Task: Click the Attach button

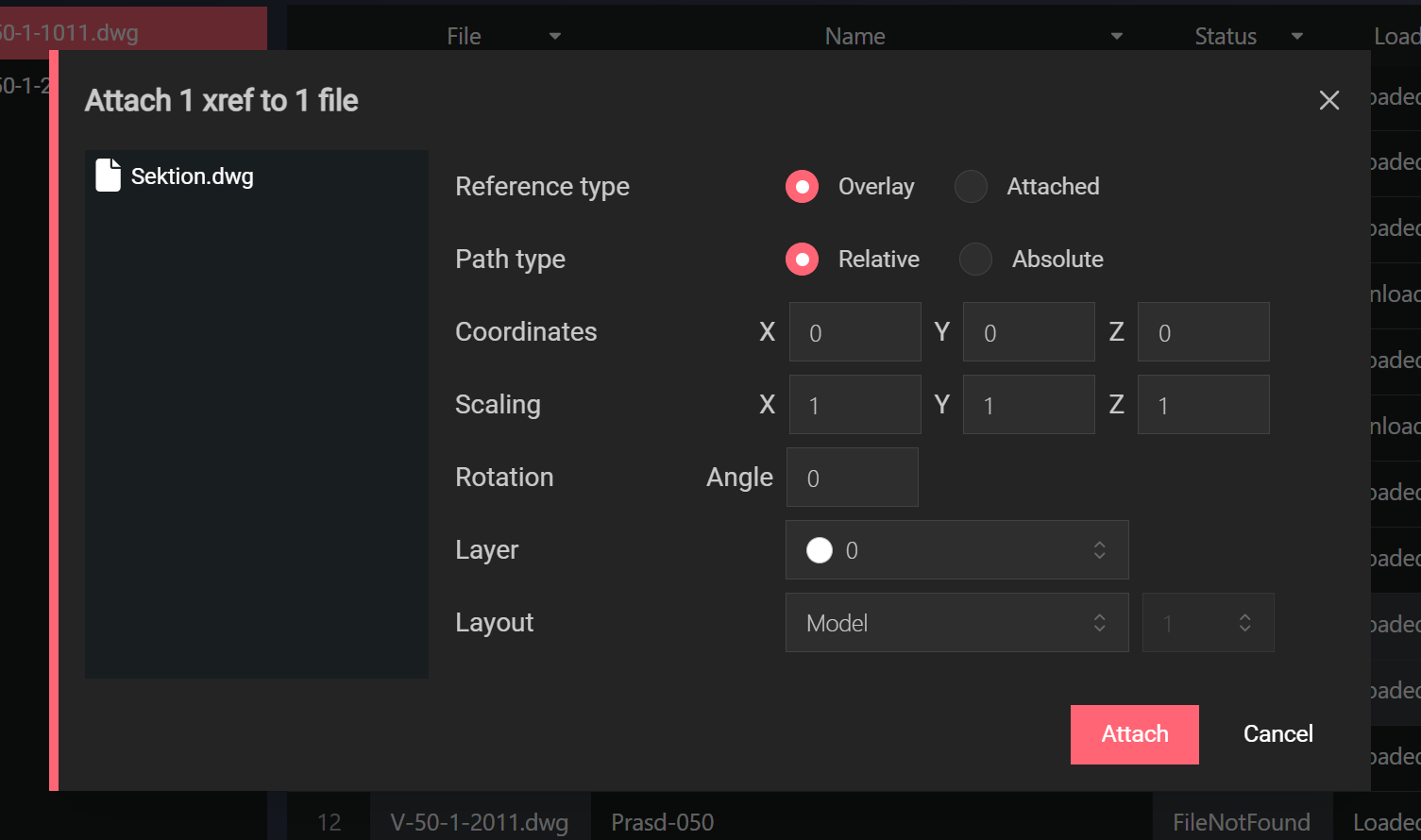Action: [x=1134, y=734]
